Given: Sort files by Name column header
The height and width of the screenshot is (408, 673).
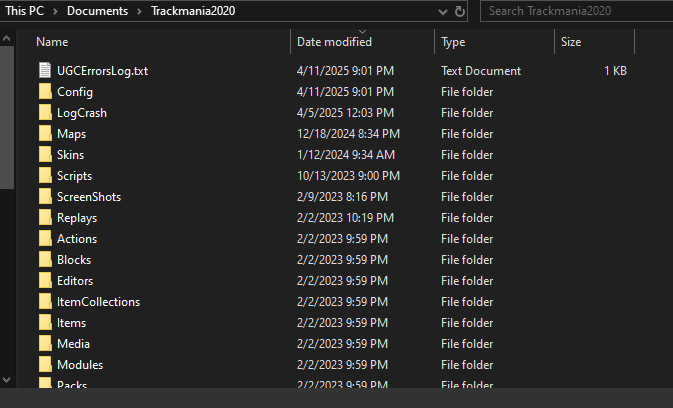Looking at the screenshot, I should tap(52, 42).
